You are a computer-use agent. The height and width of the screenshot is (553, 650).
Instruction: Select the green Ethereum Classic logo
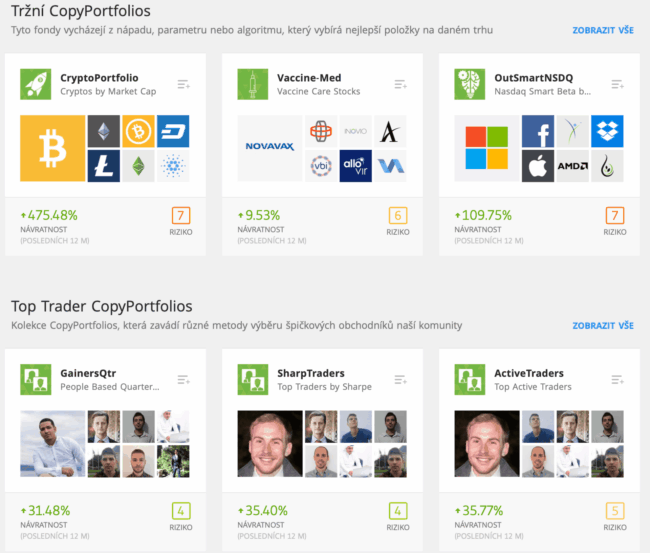tap(138, 166)
